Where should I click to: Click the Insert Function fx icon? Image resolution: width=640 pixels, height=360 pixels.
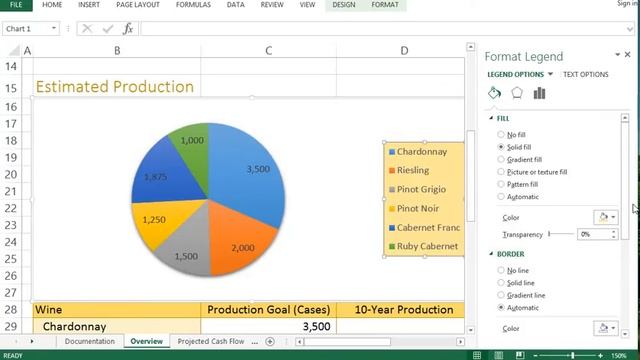(128, 29)
